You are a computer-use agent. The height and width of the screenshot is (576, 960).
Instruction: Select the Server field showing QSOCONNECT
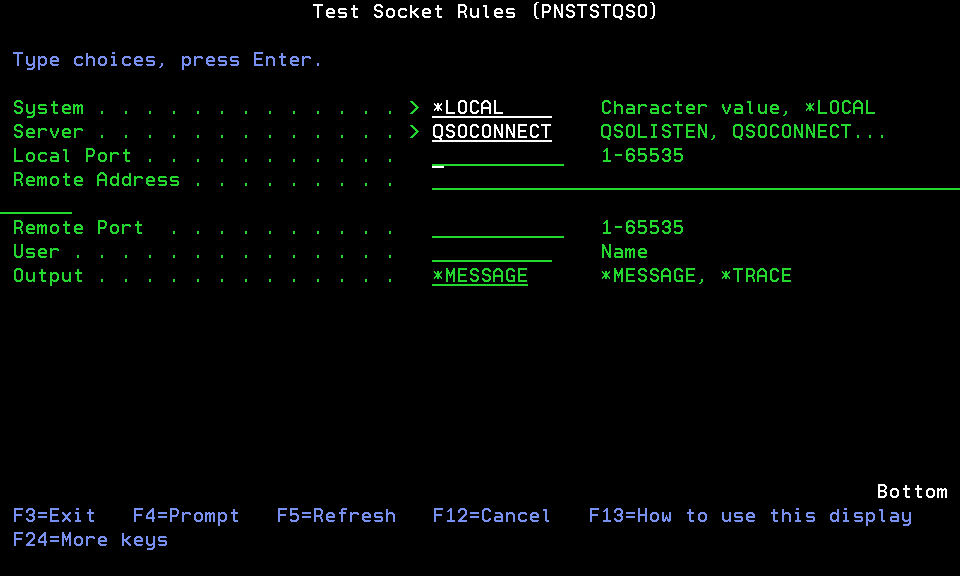coord(491,132)
